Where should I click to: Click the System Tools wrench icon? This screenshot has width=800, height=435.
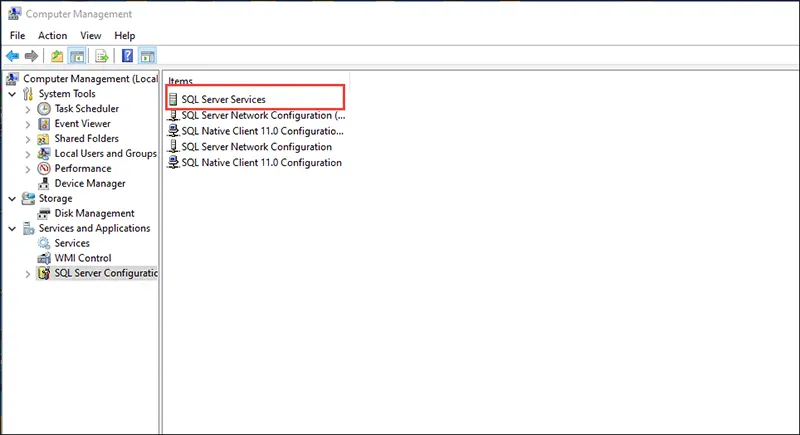[28, 94]
